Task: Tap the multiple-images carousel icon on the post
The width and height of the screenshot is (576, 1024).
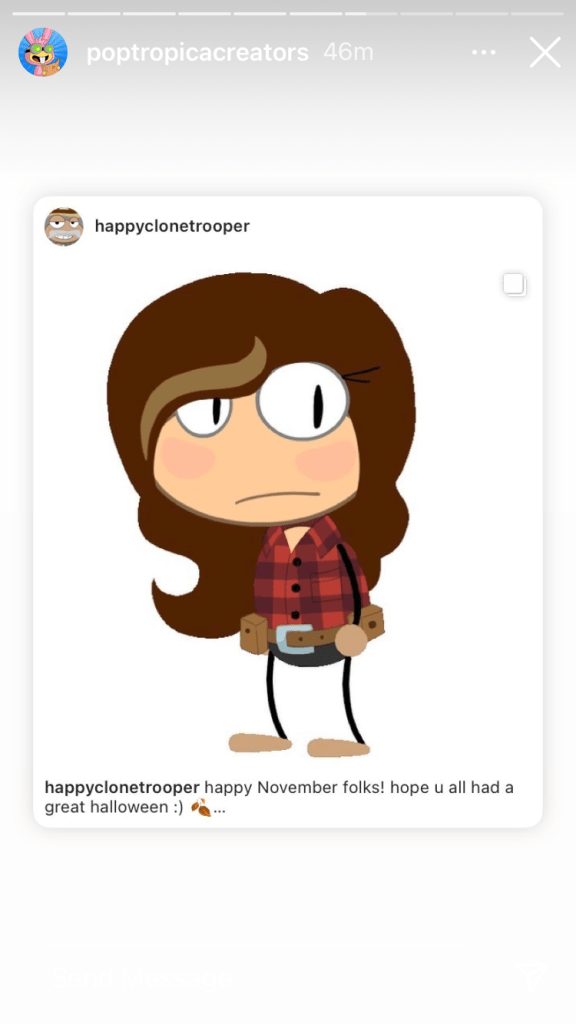Action: click(x=515, y=285)
